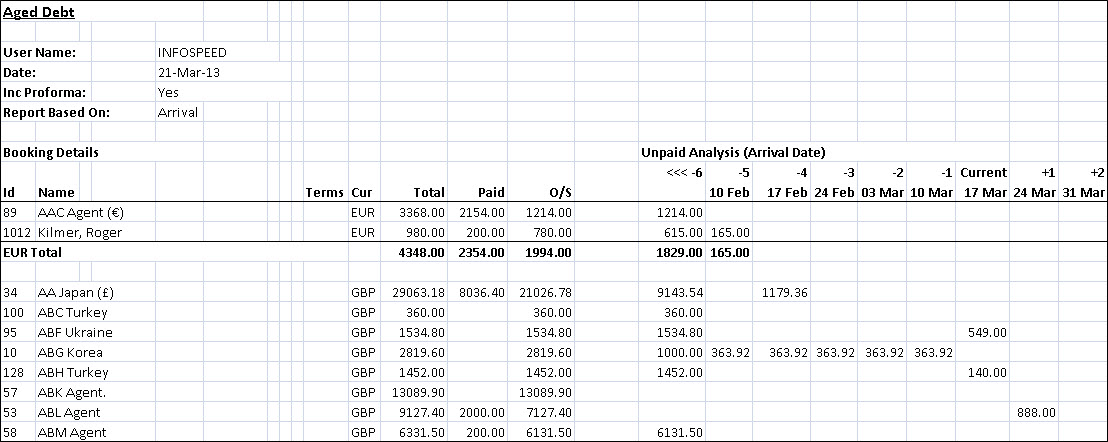
Task: Click the Unpaid Analysis (Arrival Date) heading
Action: click(732, 152)
